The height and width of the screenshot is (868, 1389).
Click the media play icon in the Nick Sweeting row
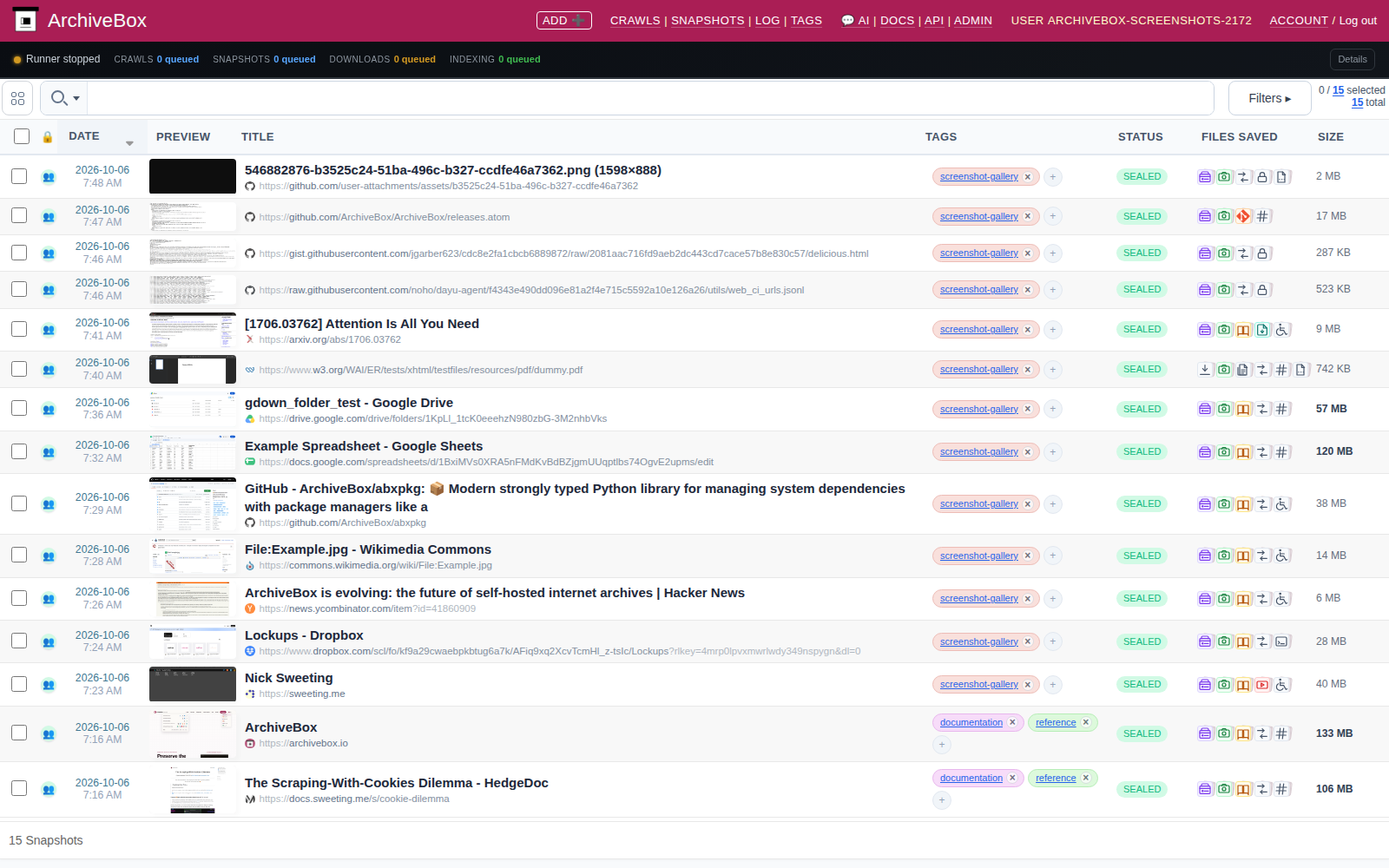tap(1262, 685)
